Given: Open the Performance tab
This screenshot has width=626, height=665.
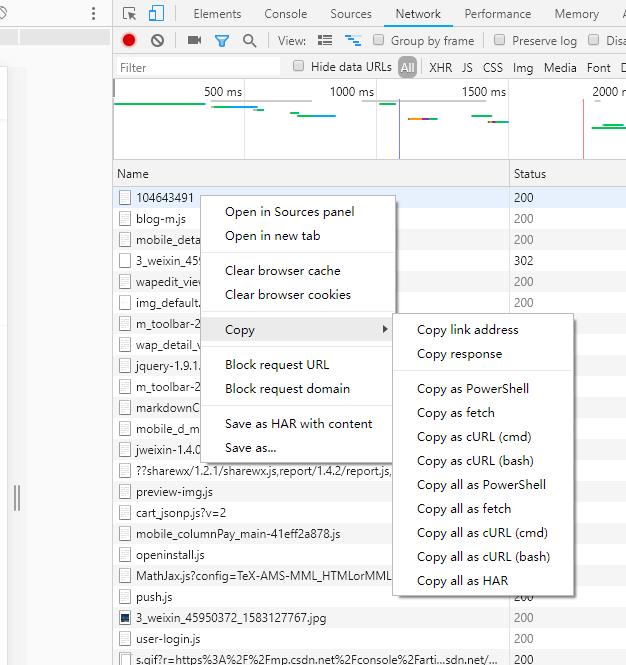Looking at the screenshot, I should (497, 14).
